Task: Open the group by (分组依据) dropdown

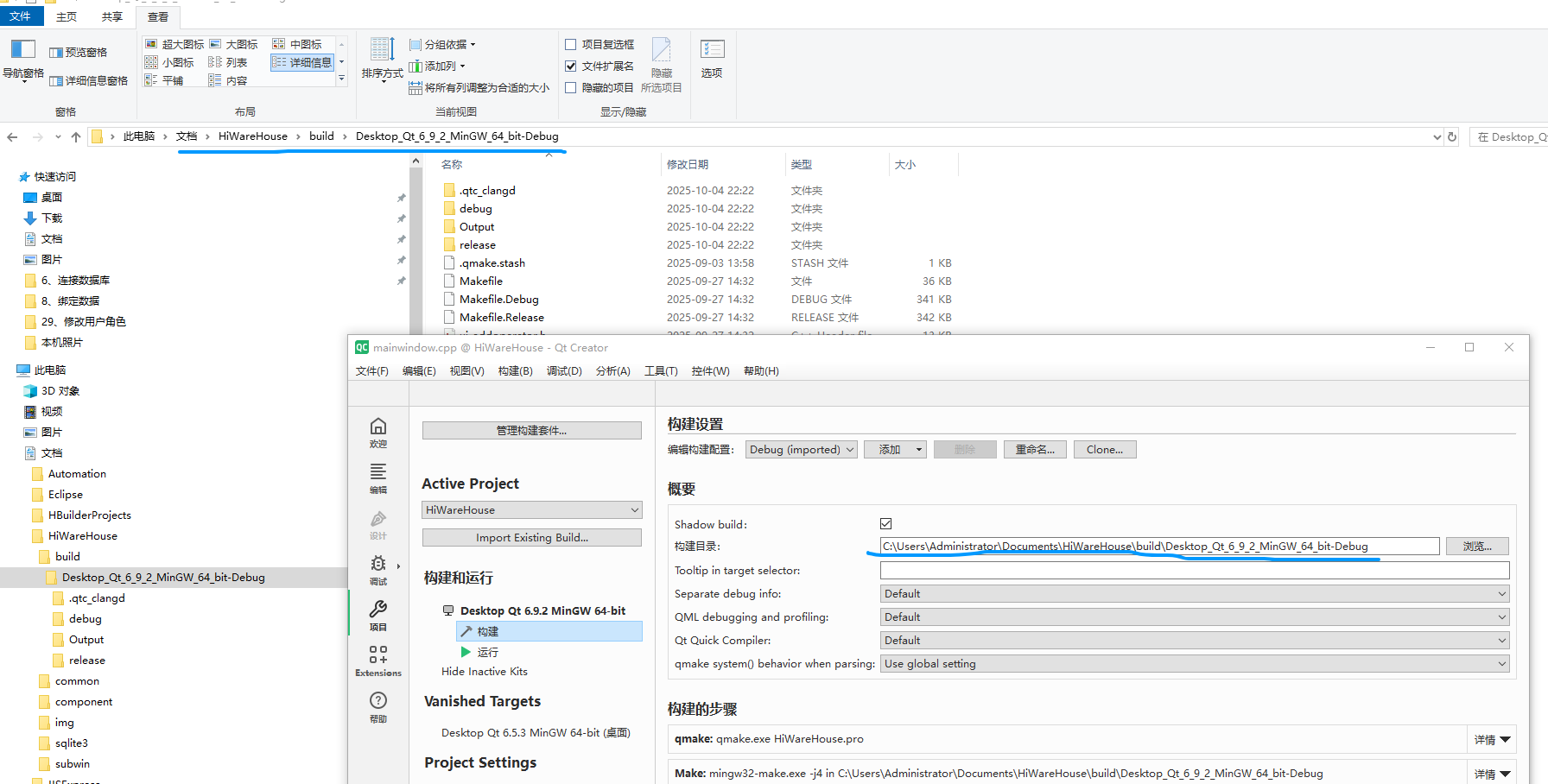Action: click(x=443, y=44)
